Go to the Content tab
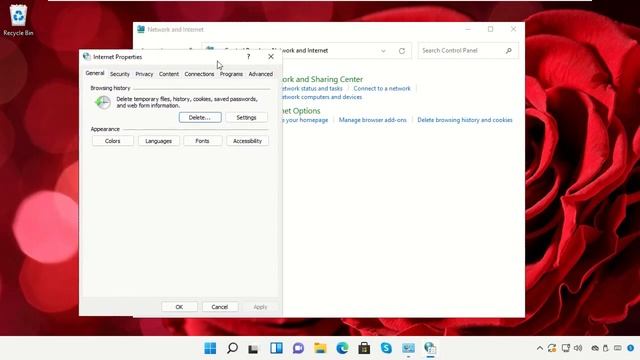The height and width of the screenshot is (360, 640). [x=169, y=74]
